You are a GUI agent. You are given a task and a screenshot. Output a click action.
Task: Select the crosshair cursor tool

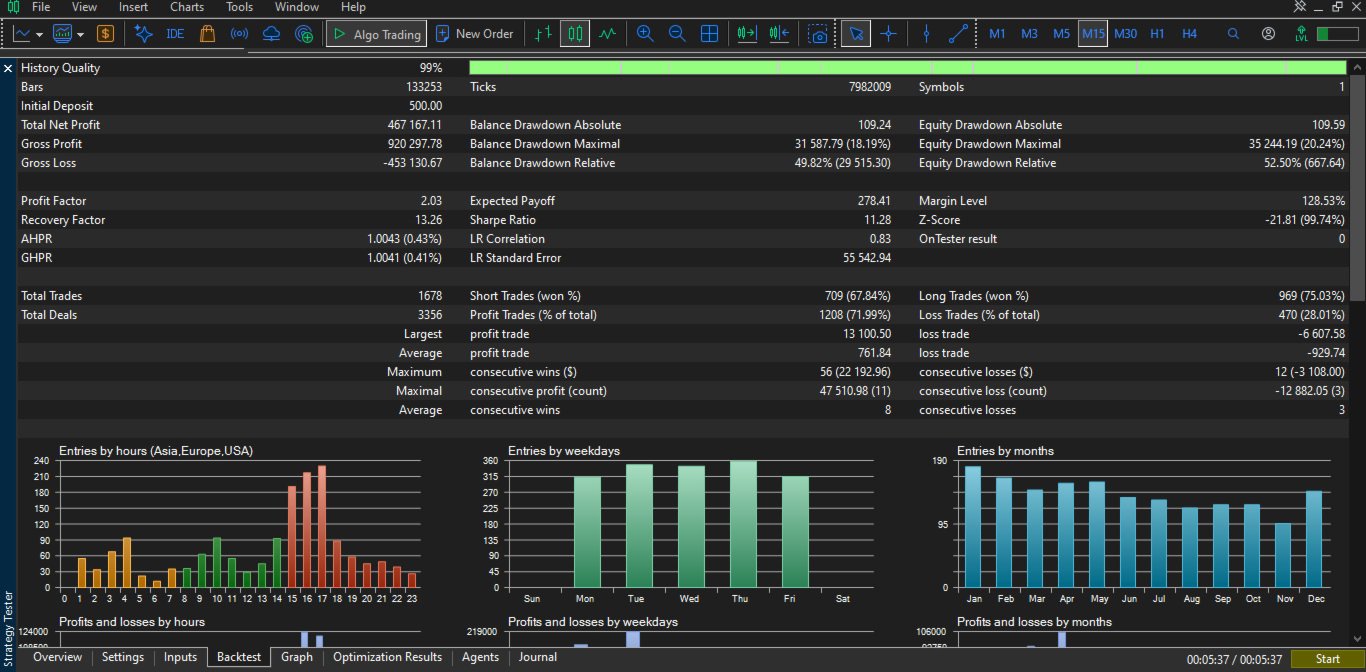[888, 33]
